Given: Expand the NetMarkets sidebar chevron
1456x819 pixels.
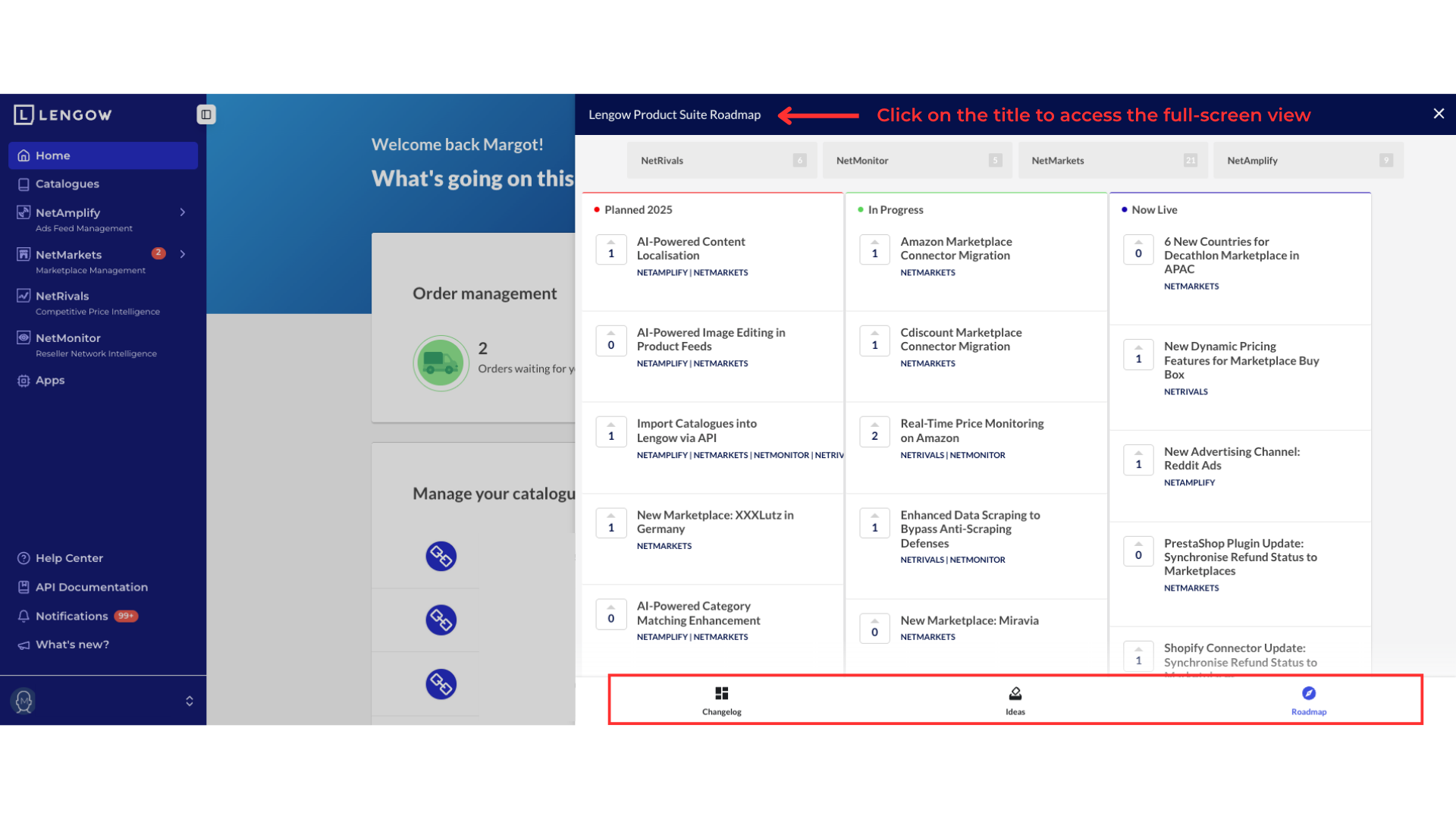Looking at the screenshot, I should point(183,254).
